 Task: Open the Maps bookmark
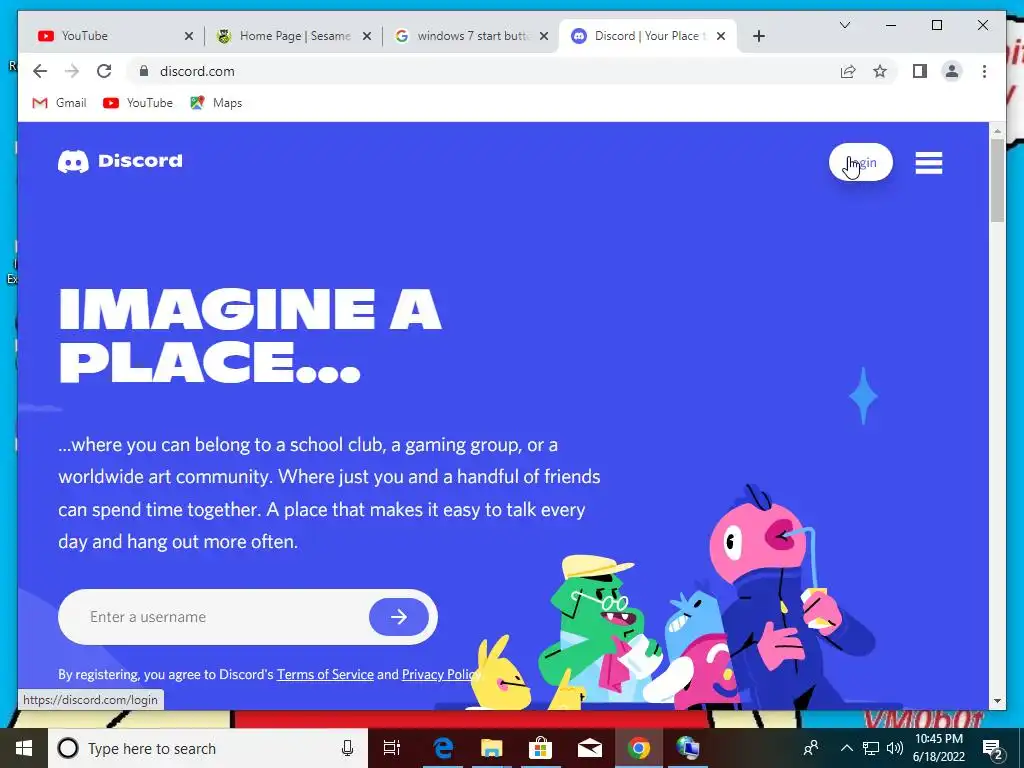coord(216,103)
